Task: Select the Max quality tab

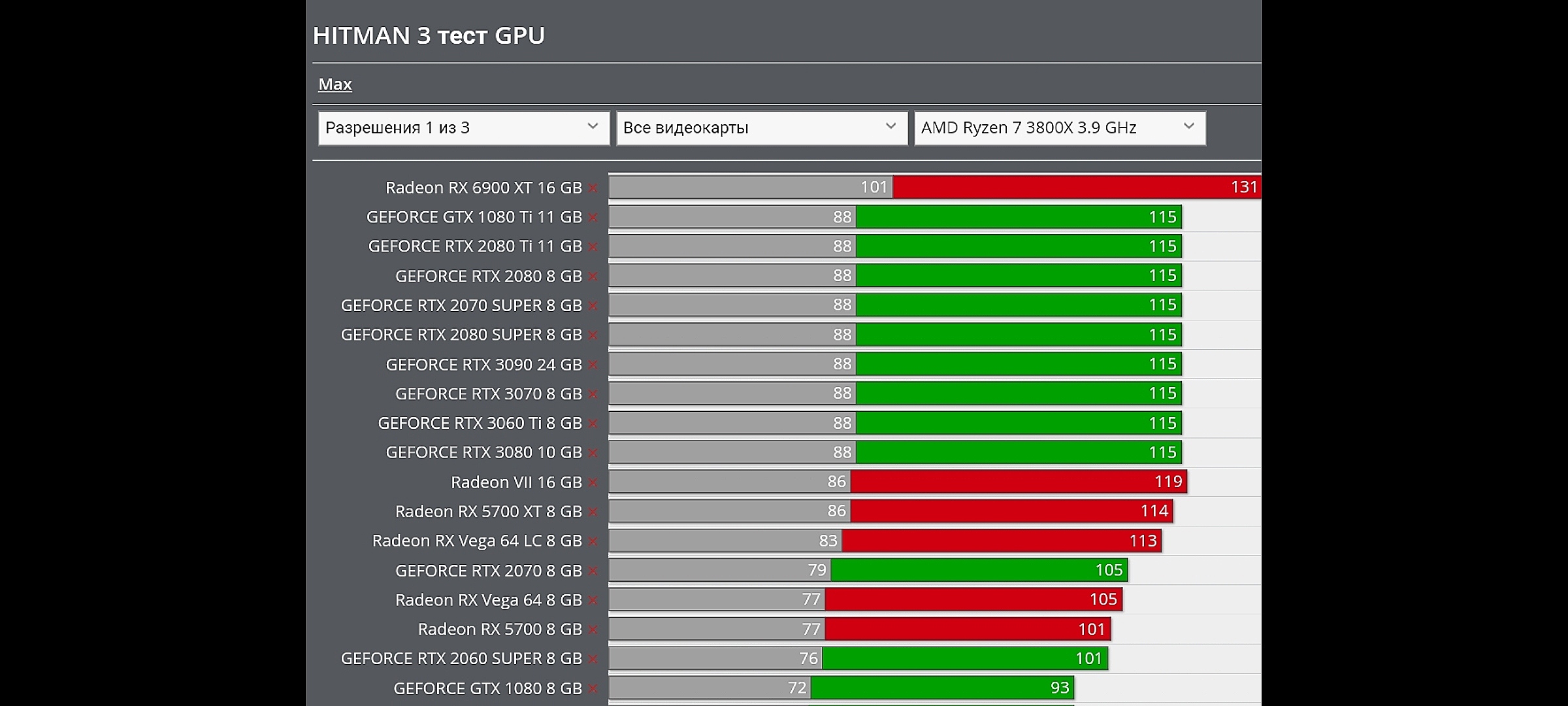Action: 335,84
